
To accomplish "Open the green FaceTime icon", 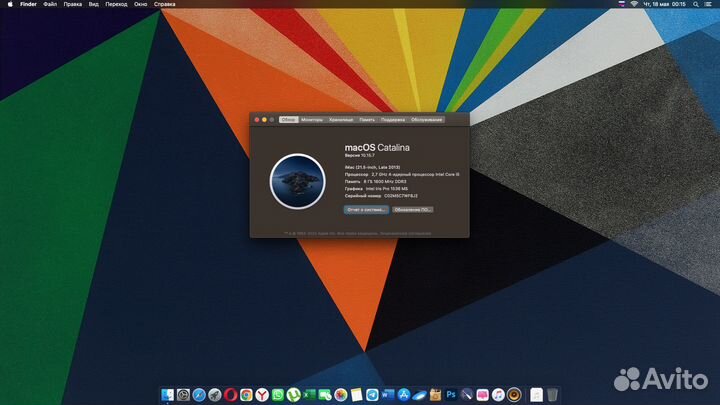I will pos(325,394).
